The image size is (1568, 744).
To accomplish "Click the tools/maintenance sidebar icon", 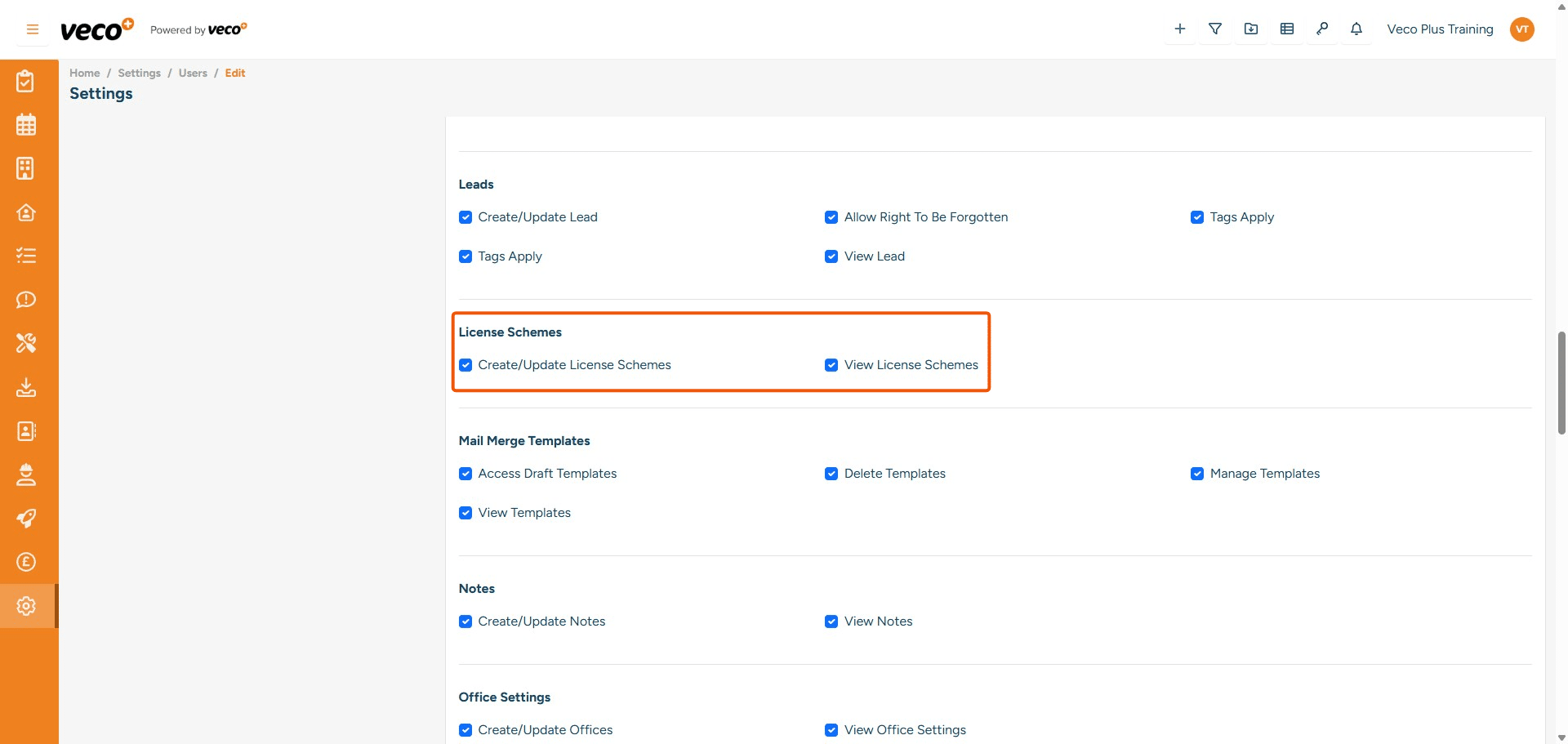I will coord(27,343).
